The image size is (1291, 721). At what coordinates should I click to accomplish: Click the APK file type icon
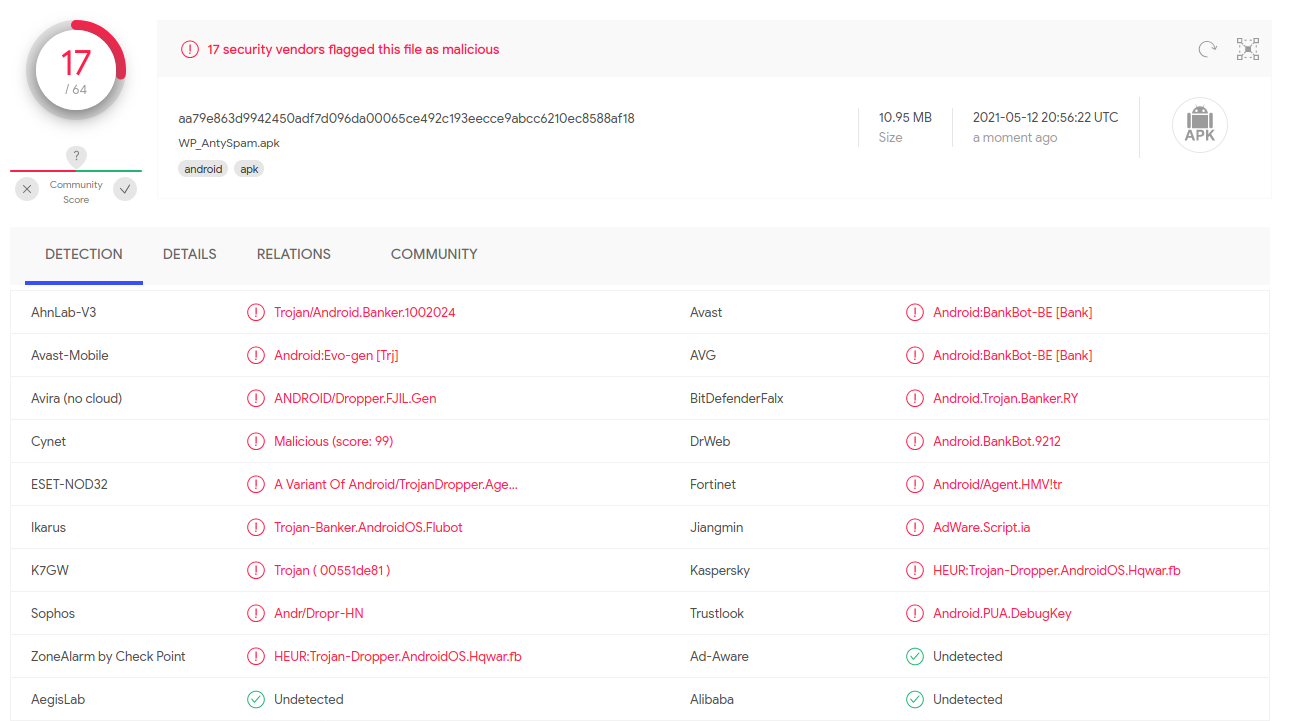tap(1199, 126)
